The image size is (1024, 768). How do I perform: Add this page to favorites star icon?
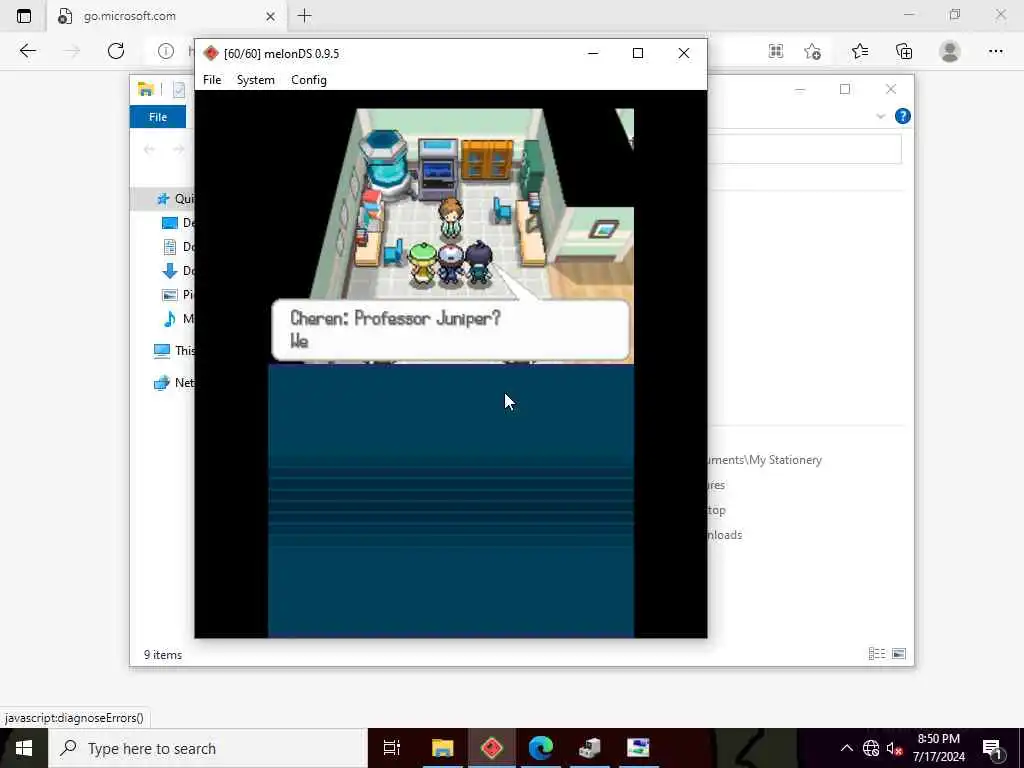(x=812, y=51)
